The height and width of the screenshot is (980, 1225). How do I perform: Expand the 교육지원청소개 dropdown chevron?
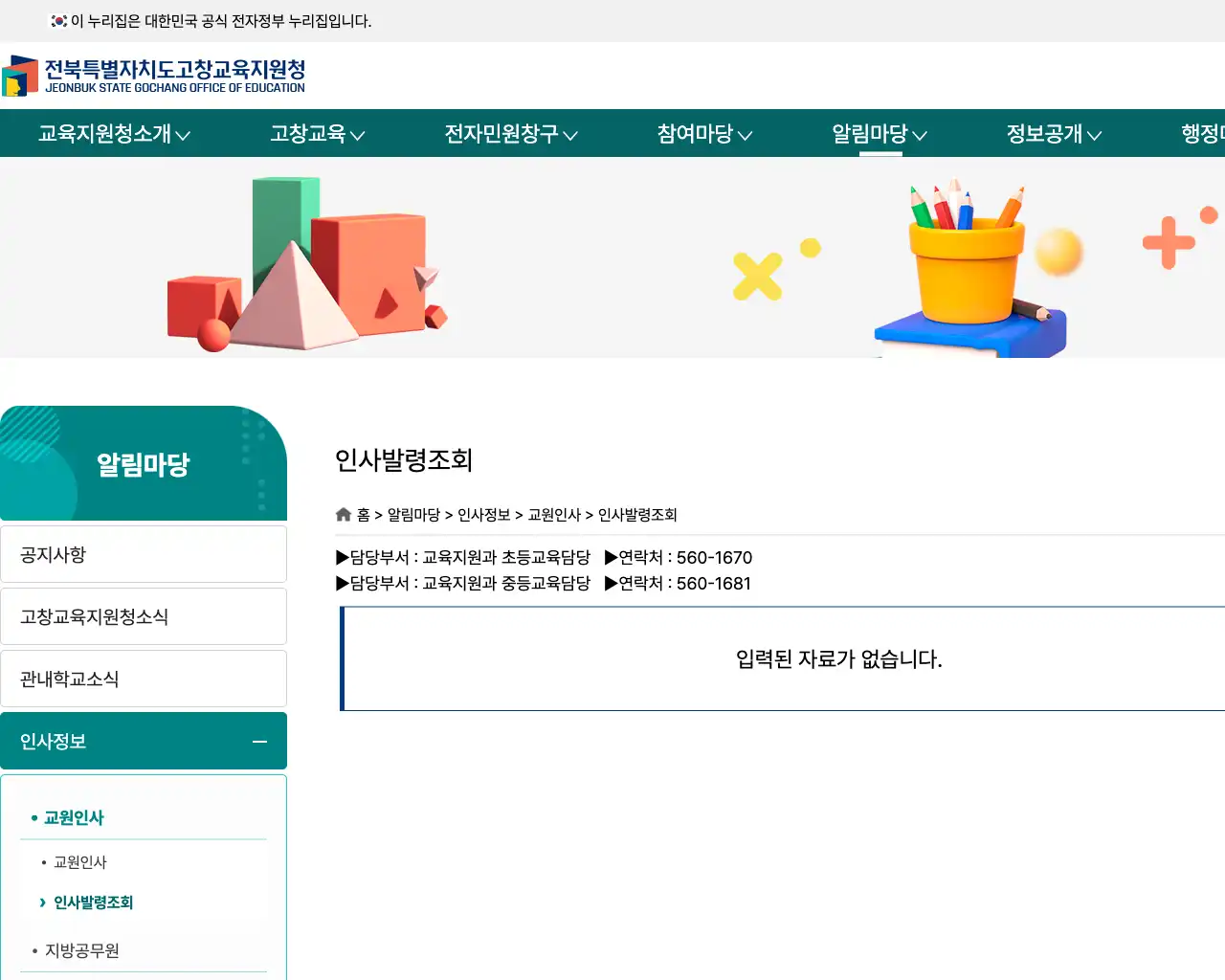point(186,135)
